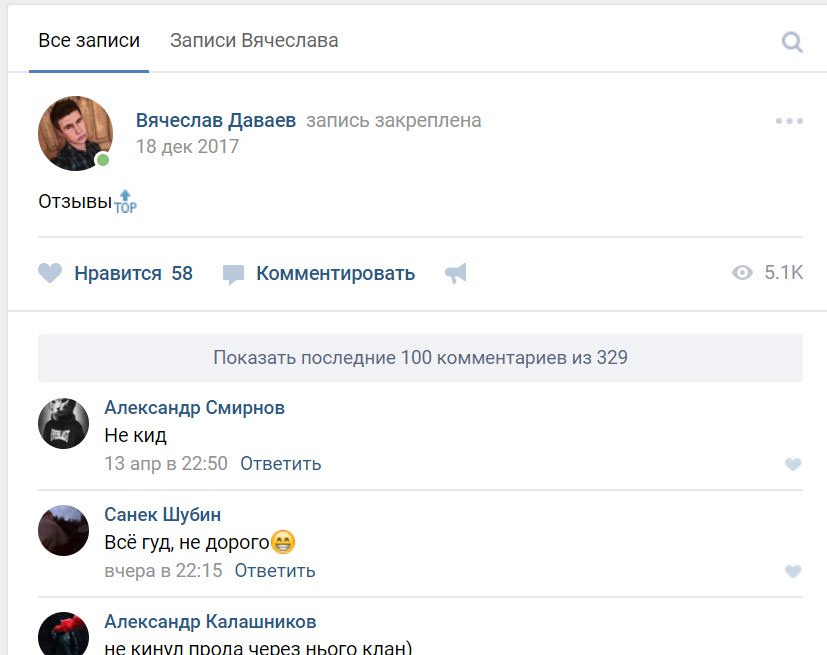Like Александр Смирнов's comment
Screen dimensions: 827x655
[x=793, y=464]
